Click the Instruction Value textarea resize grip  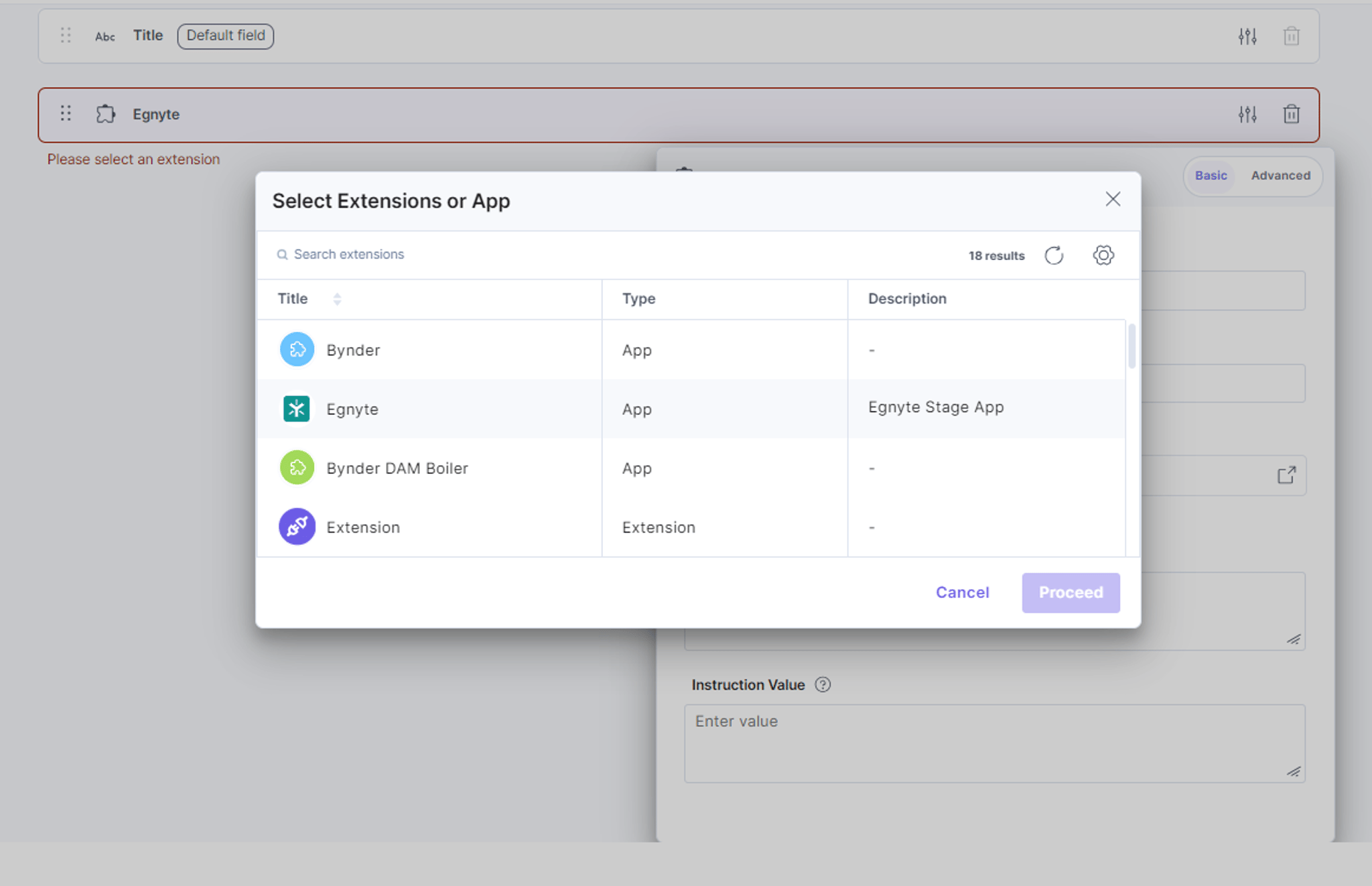1294,771
